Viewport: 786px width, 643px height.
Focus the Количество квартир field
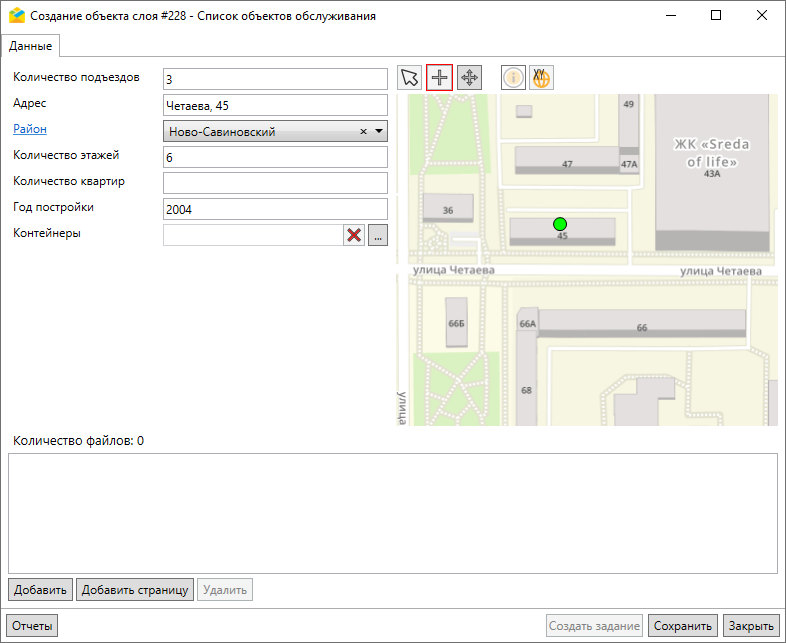coord(274,183)
